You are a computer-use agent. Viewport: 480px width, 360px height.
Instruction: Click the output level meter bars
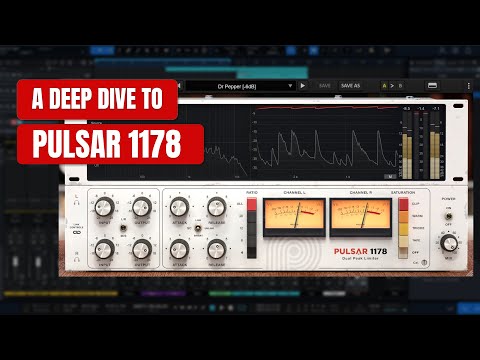435,146
